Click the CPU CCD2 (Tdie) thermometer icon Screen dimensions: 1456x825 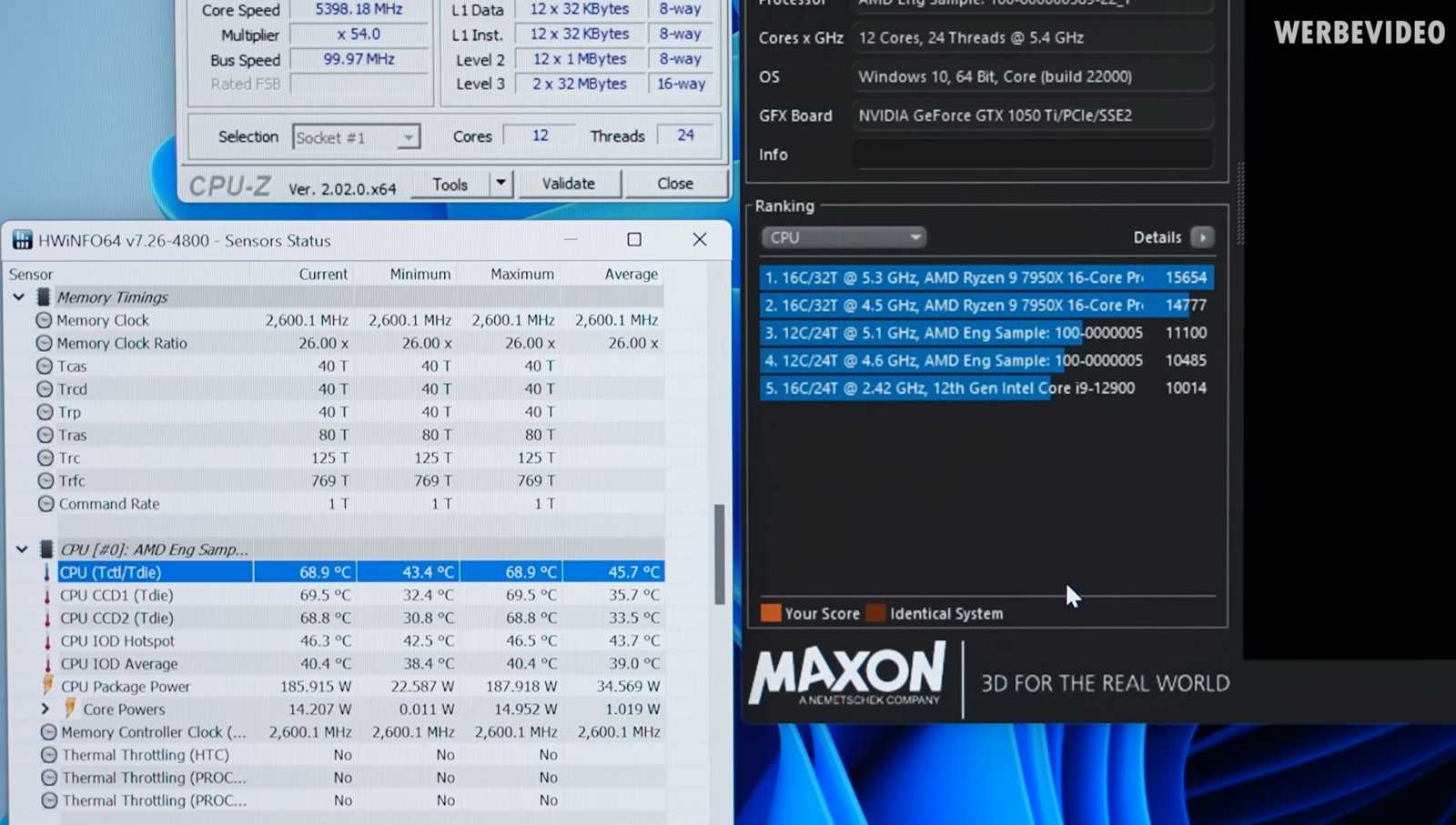point(47,618)
